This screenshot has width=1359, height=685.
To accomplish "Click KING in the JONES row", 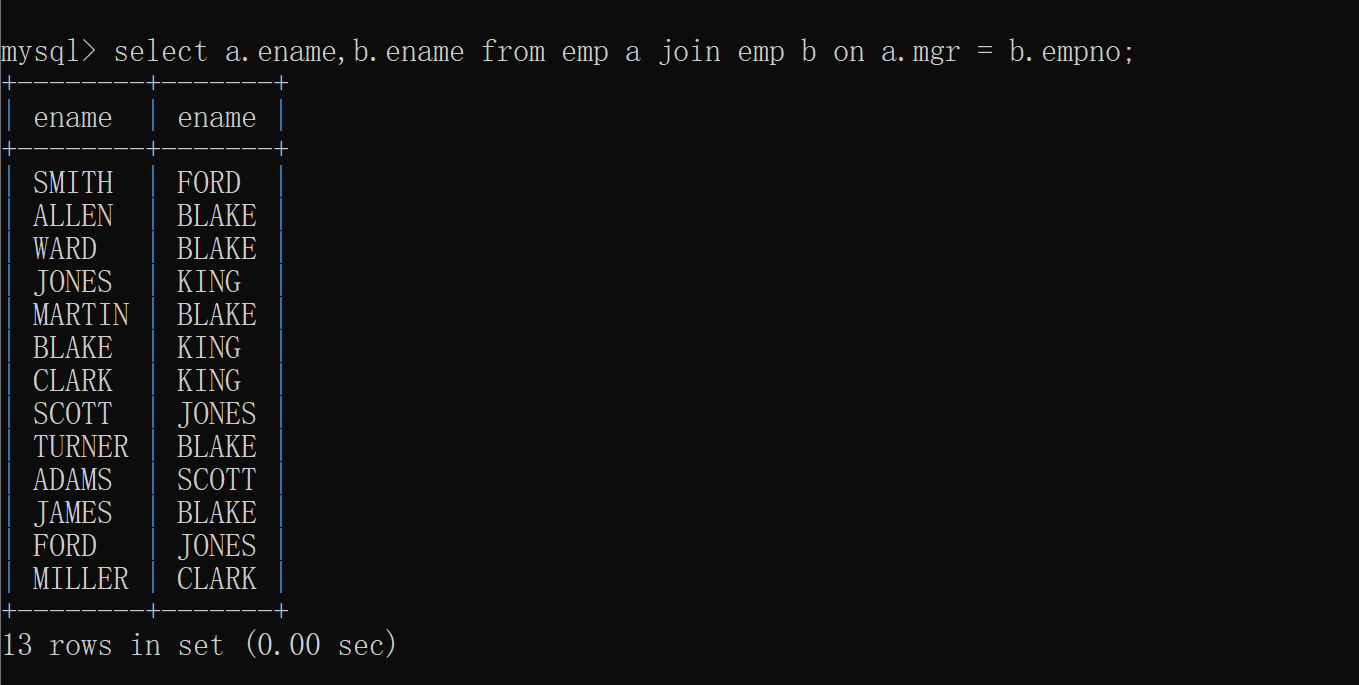I will (209, 282).
